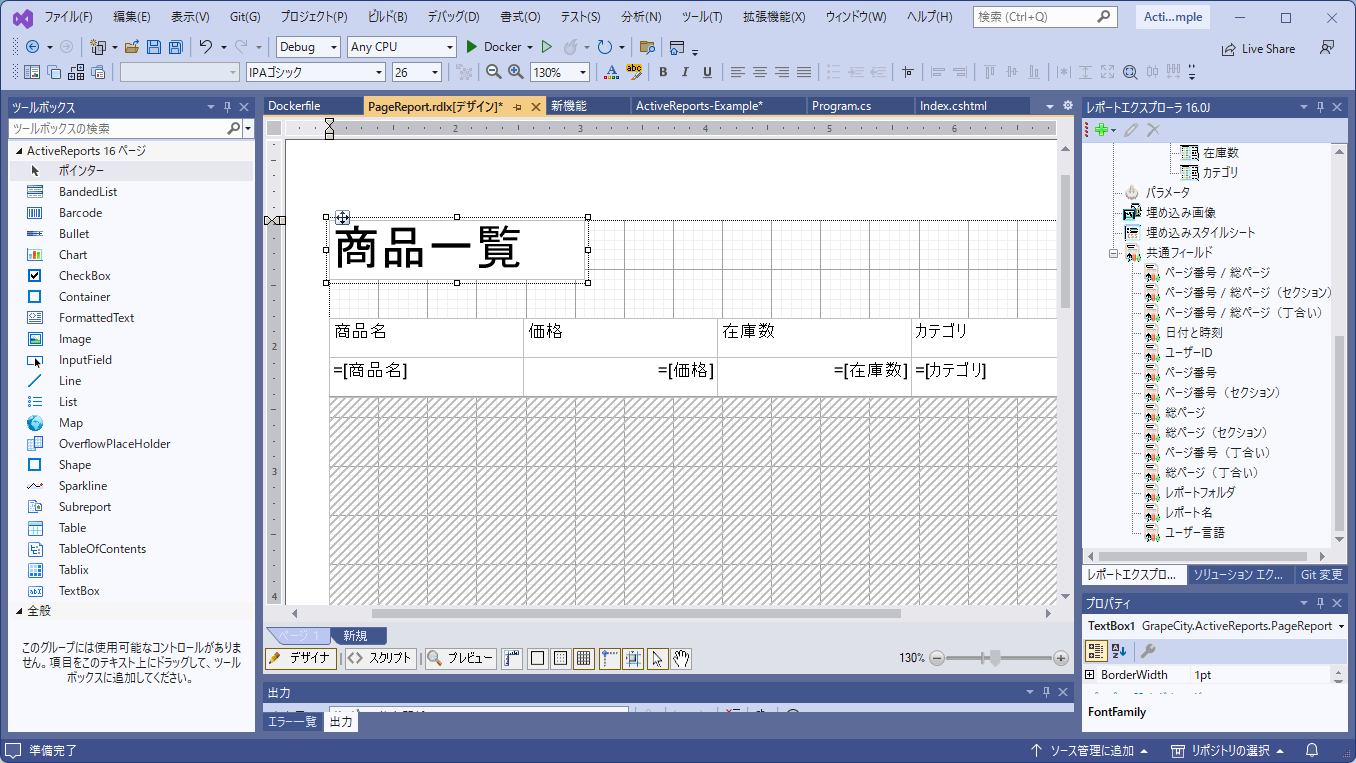This screenshot has height=763, width=1356.
Task: Select the TableOfContents control
Action: 102,549
